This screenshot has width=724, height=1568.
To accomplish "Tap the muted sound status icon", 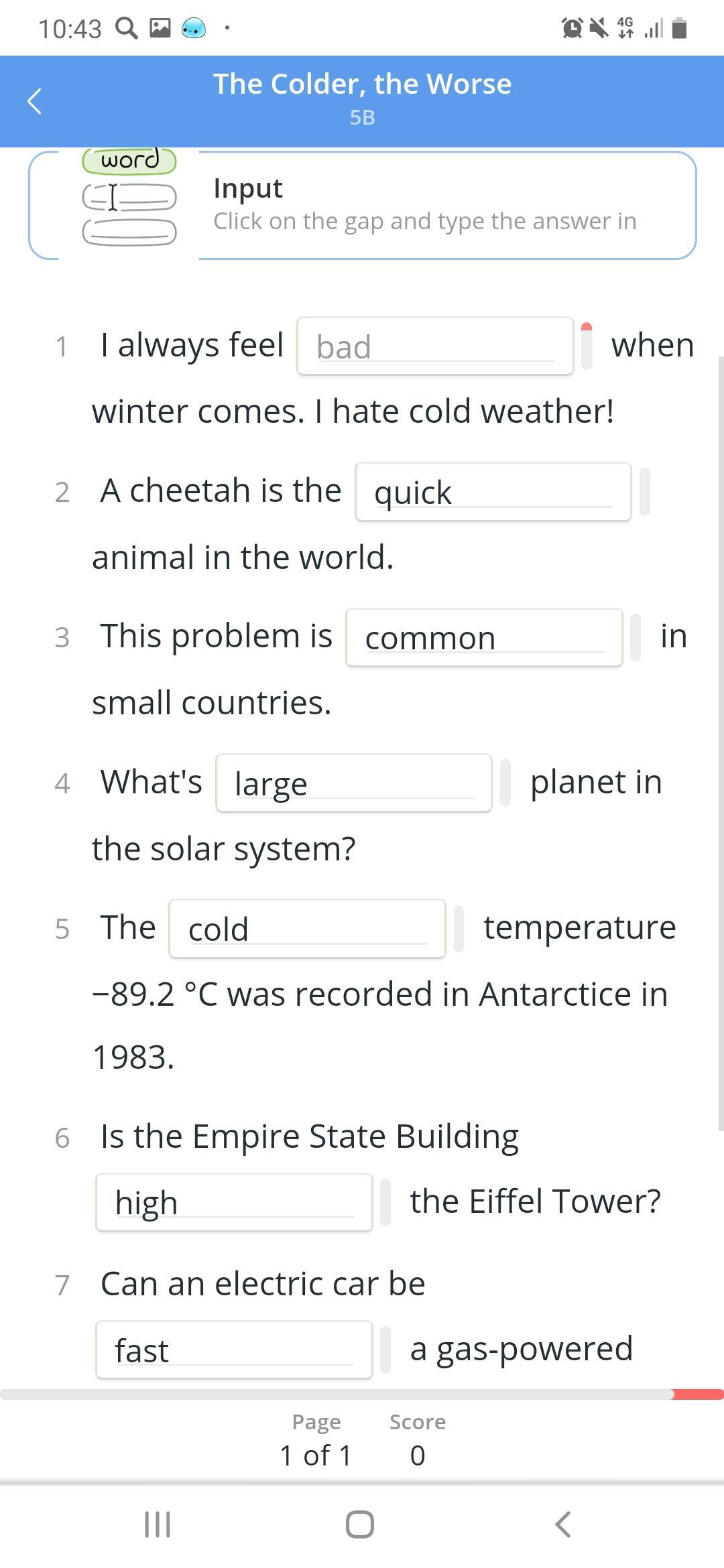I will pos(599,28).
